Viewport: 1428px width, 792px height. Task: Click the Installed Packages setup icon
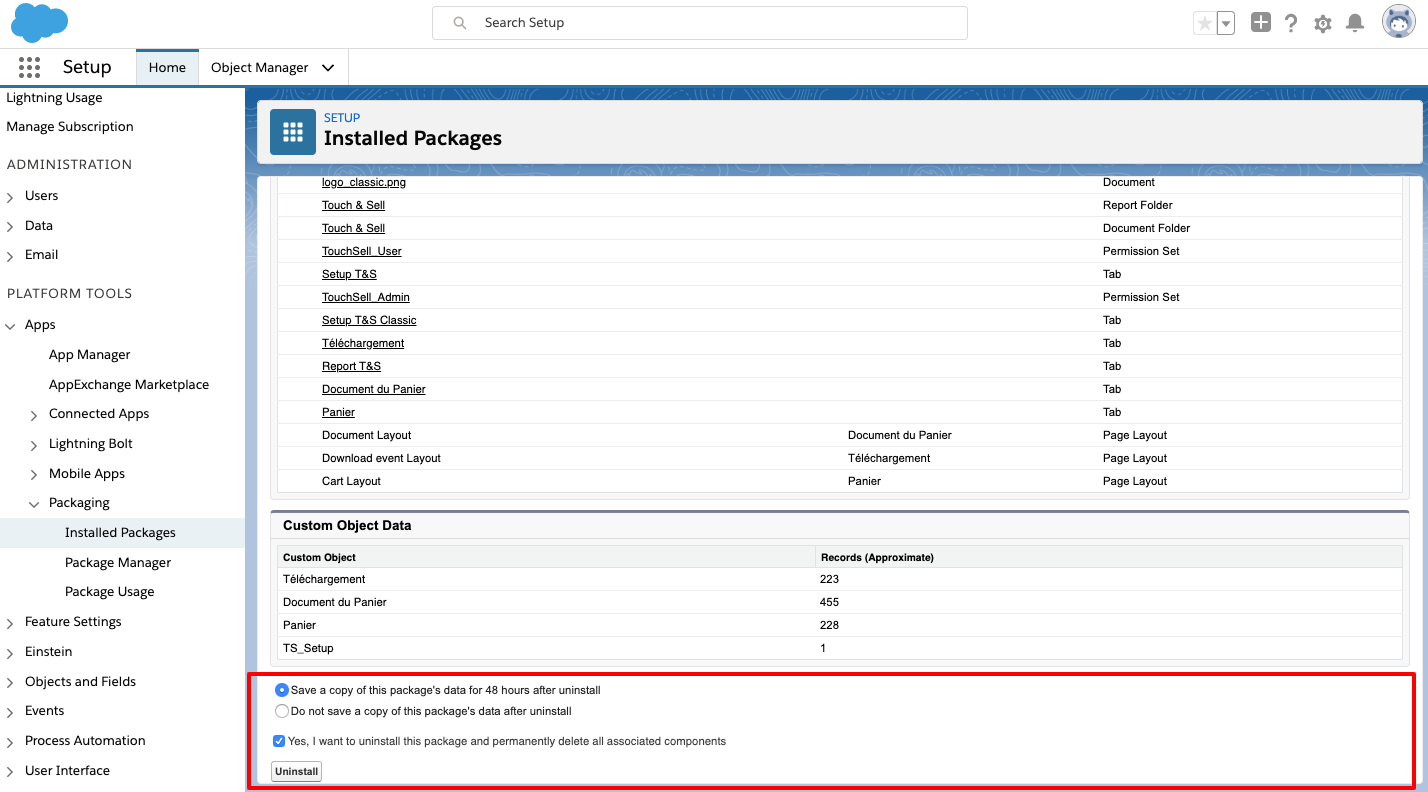coord(293,132)
